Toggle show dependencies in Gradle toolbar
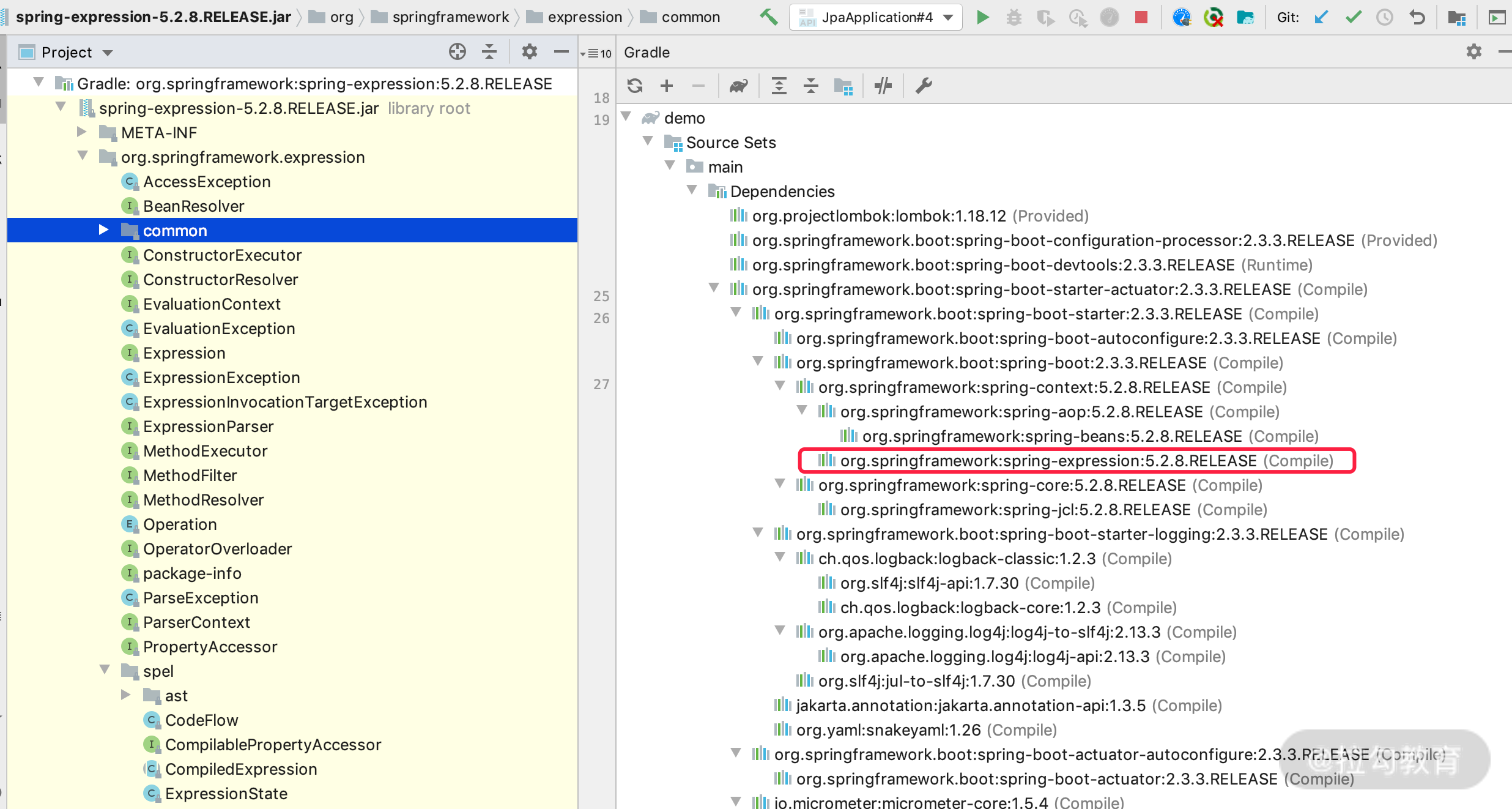 (843, 86)
